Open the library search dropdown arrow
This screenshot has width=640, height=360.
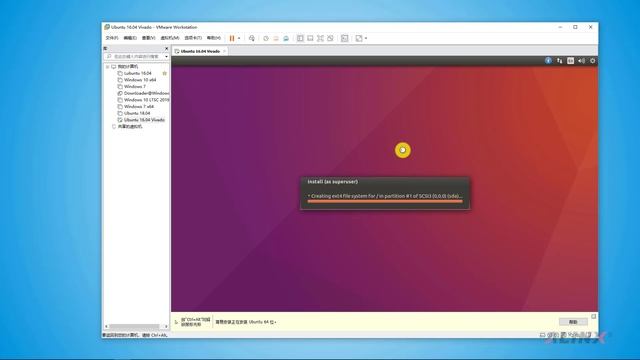coord(166,56)
